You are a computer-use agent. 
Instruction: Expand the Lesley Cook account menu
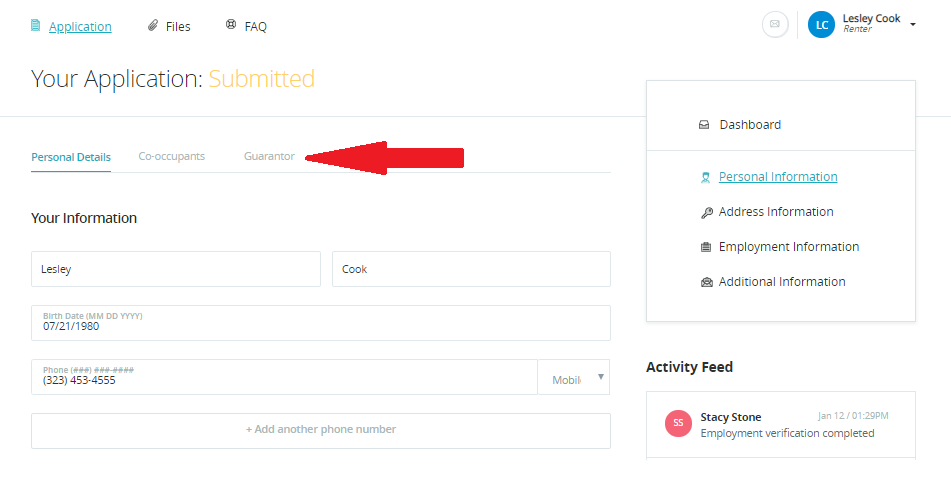coord(913,24)
